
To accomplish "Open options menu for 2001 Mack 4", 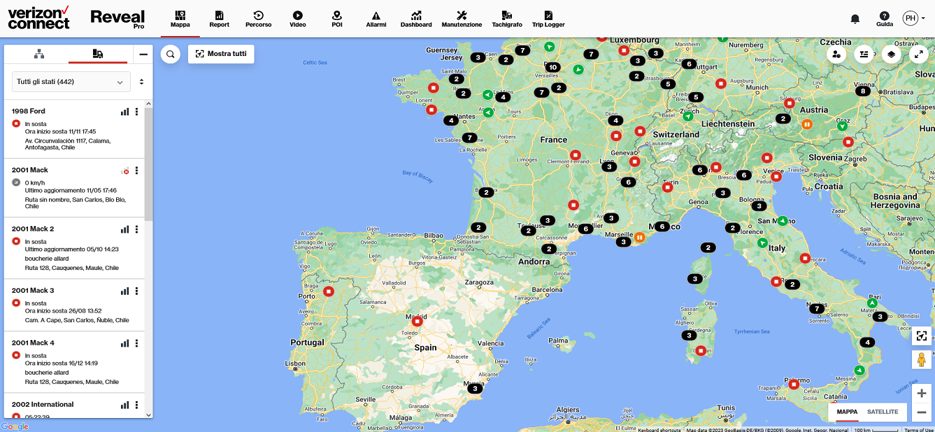I will (x=137, y=343).
